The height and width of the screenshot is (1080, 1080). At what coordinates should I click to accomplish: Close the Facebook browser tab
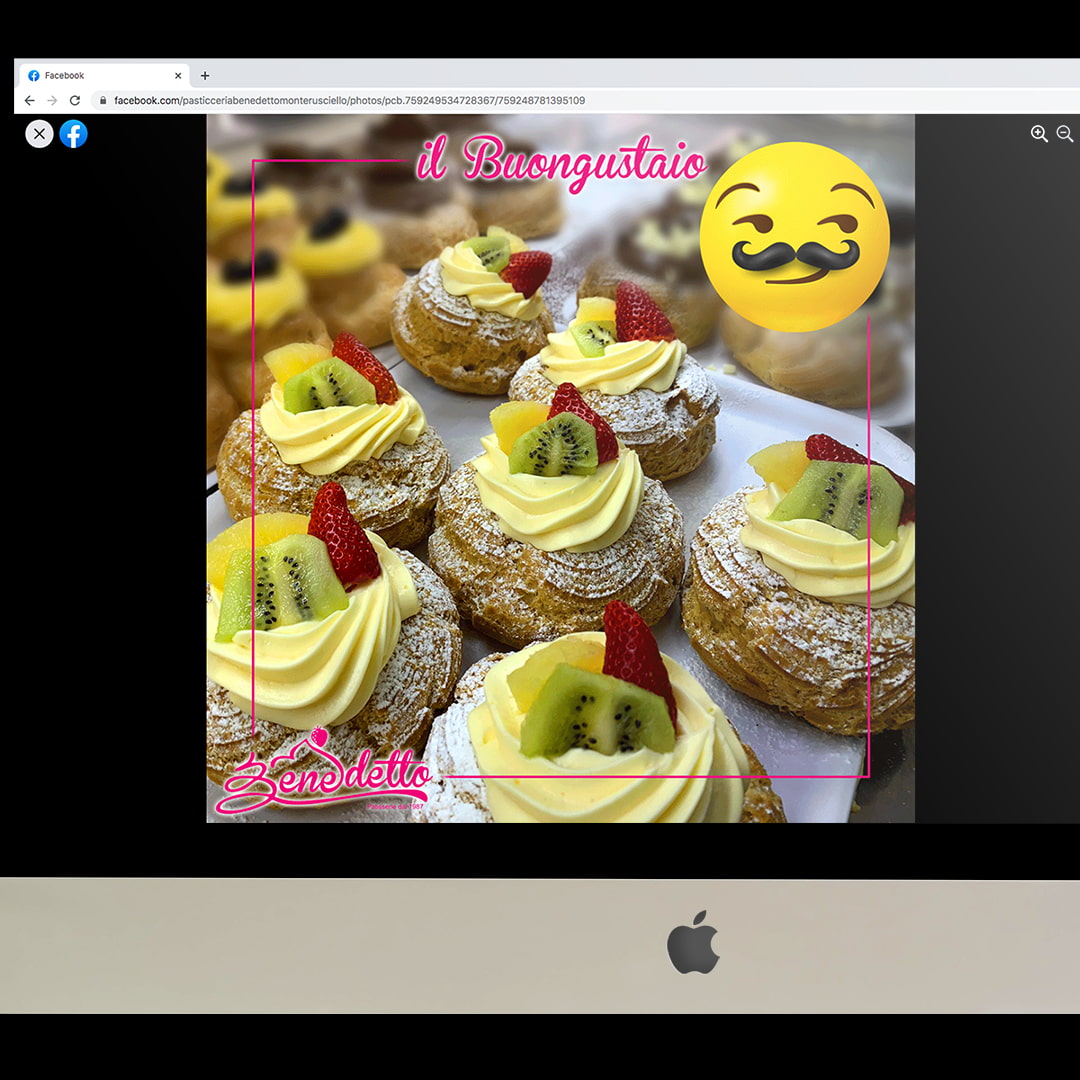[x=178, y=76]
